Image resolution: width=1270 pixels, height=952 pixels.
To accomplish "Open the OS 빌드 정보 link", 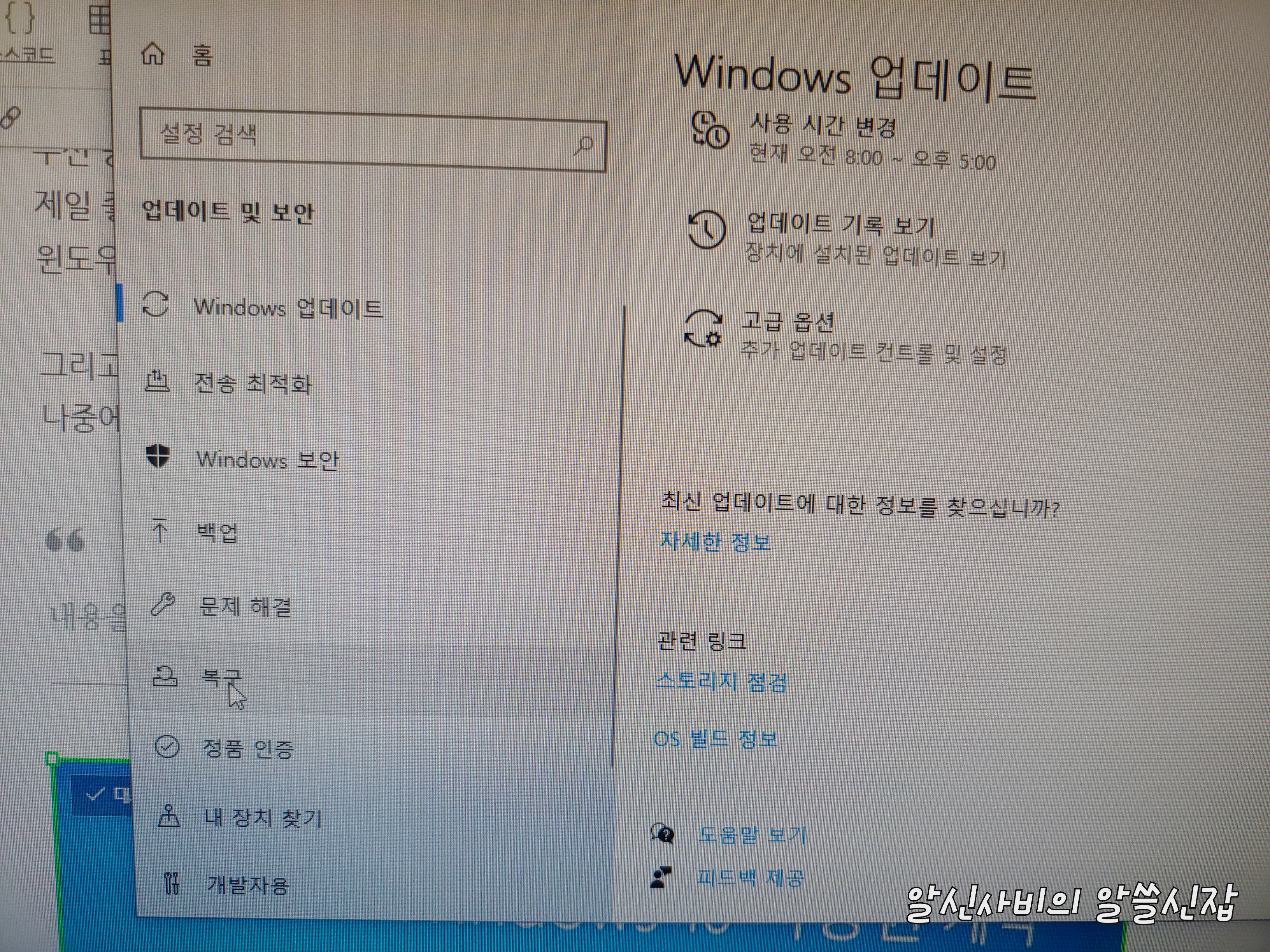I will 716,738.
